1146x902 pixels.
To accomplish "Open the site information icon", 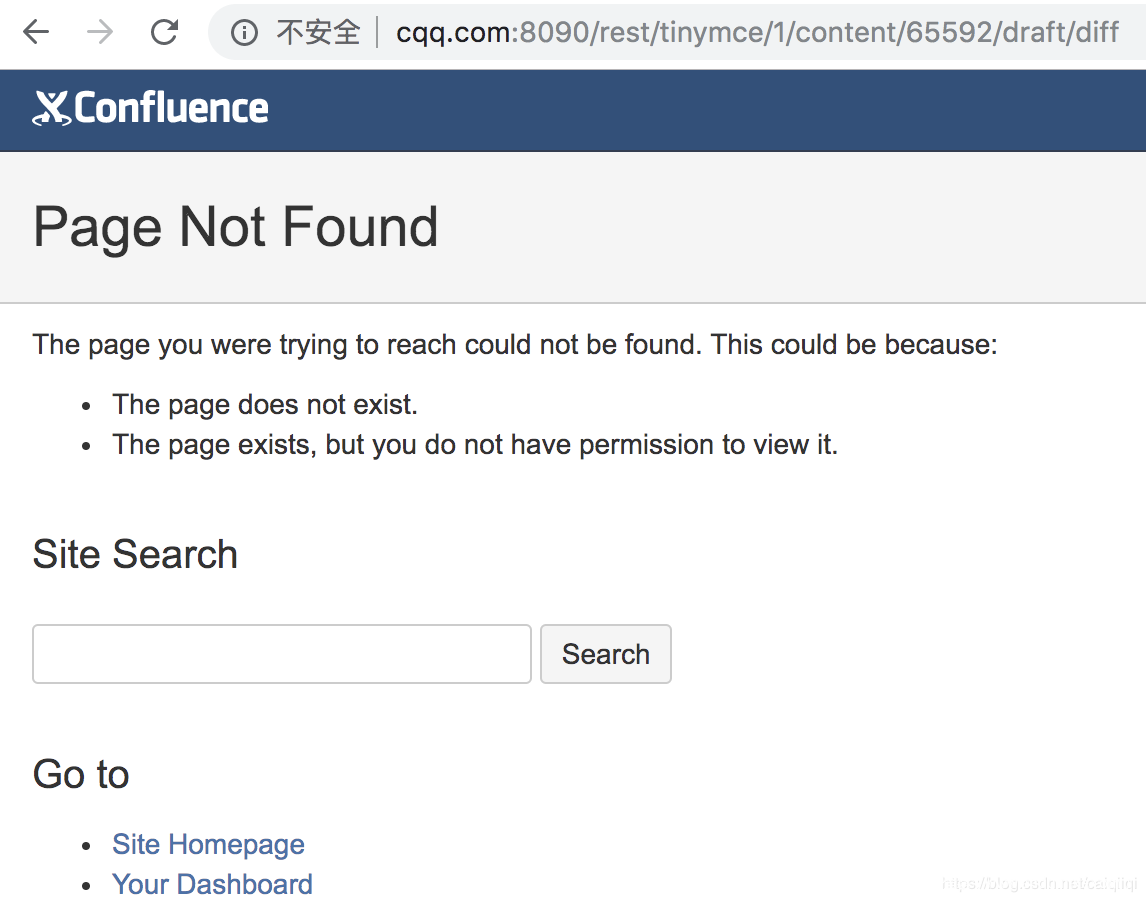I will click(244, 33).
